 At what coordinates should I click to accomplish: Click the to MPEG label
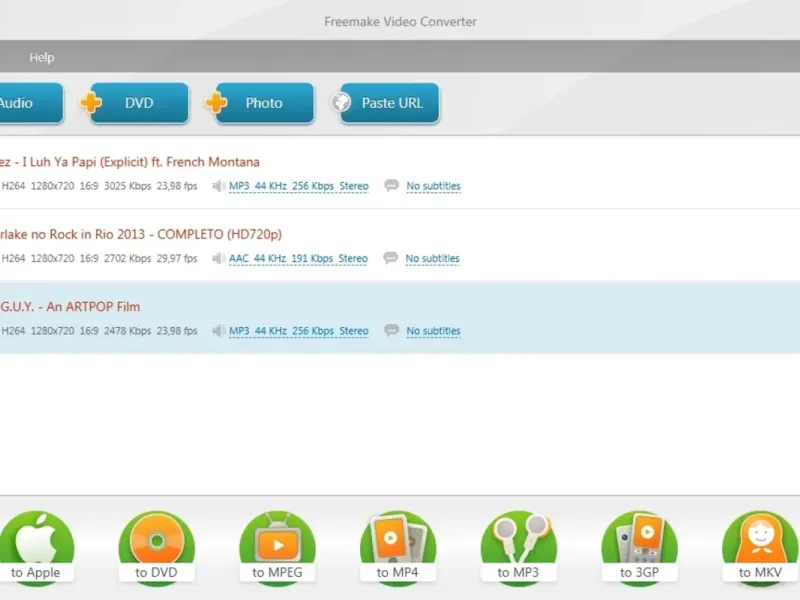point(277,572)
